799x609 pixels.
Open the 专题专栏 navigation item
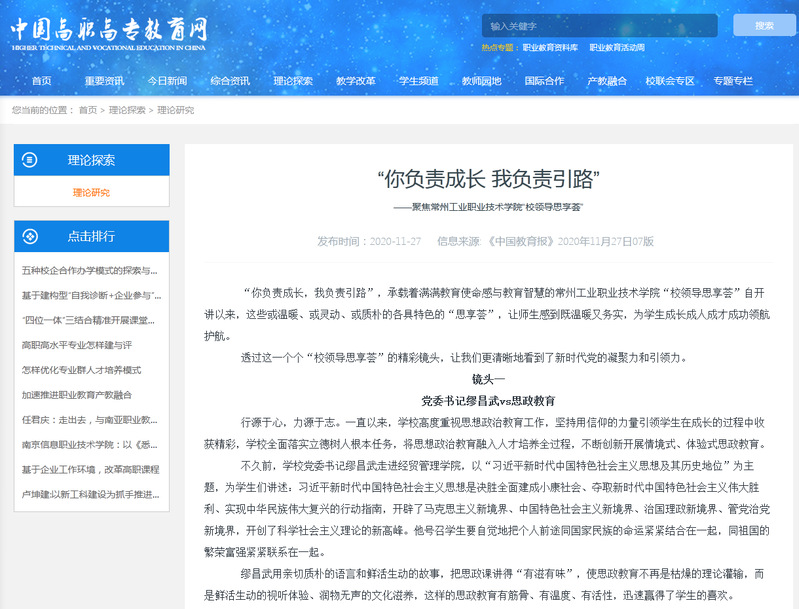(x=733, y=81)
